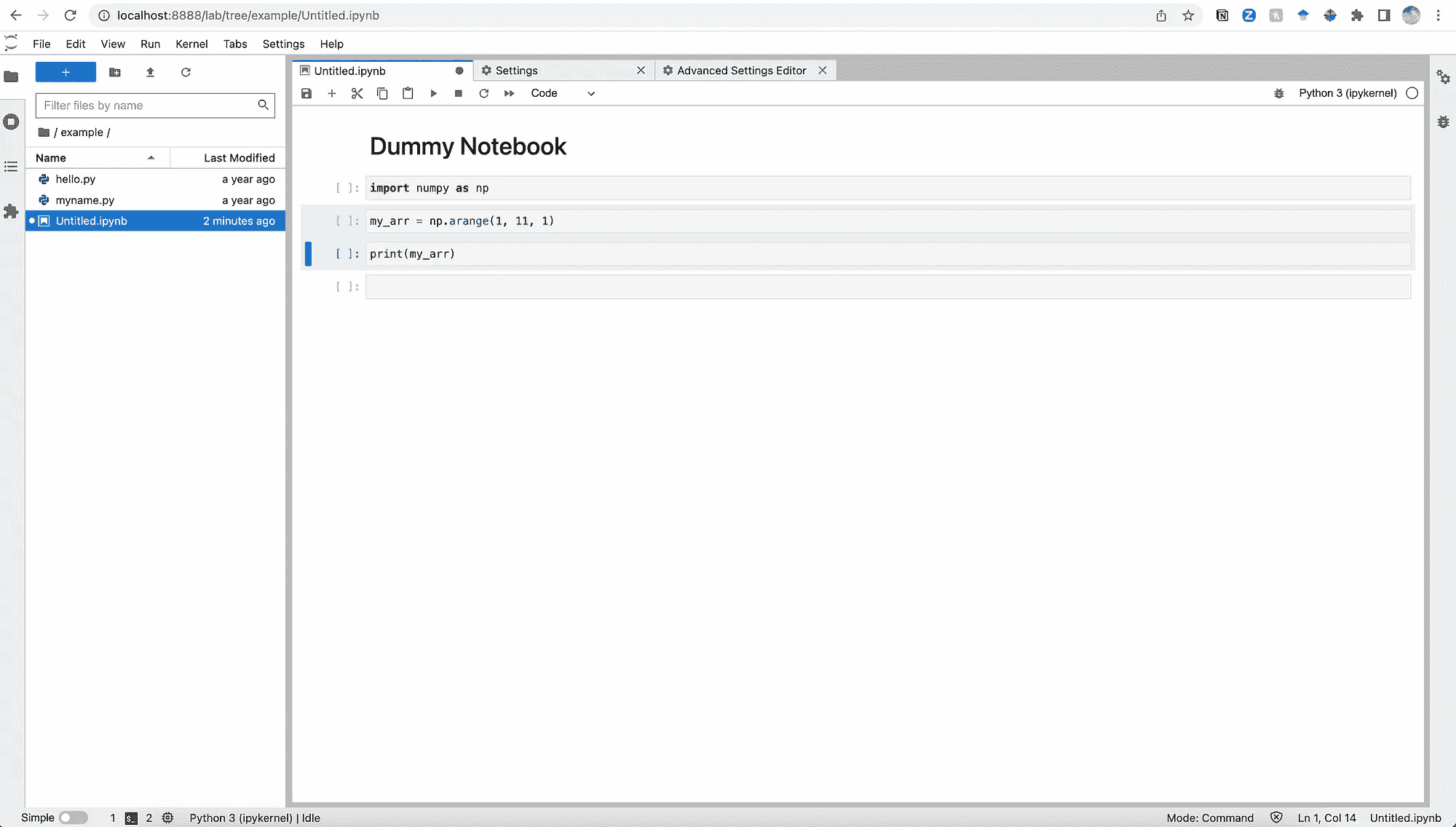The image size is (1456, 827).
Task: Click the blue new launcher plus button
Action: pos(66,72)
